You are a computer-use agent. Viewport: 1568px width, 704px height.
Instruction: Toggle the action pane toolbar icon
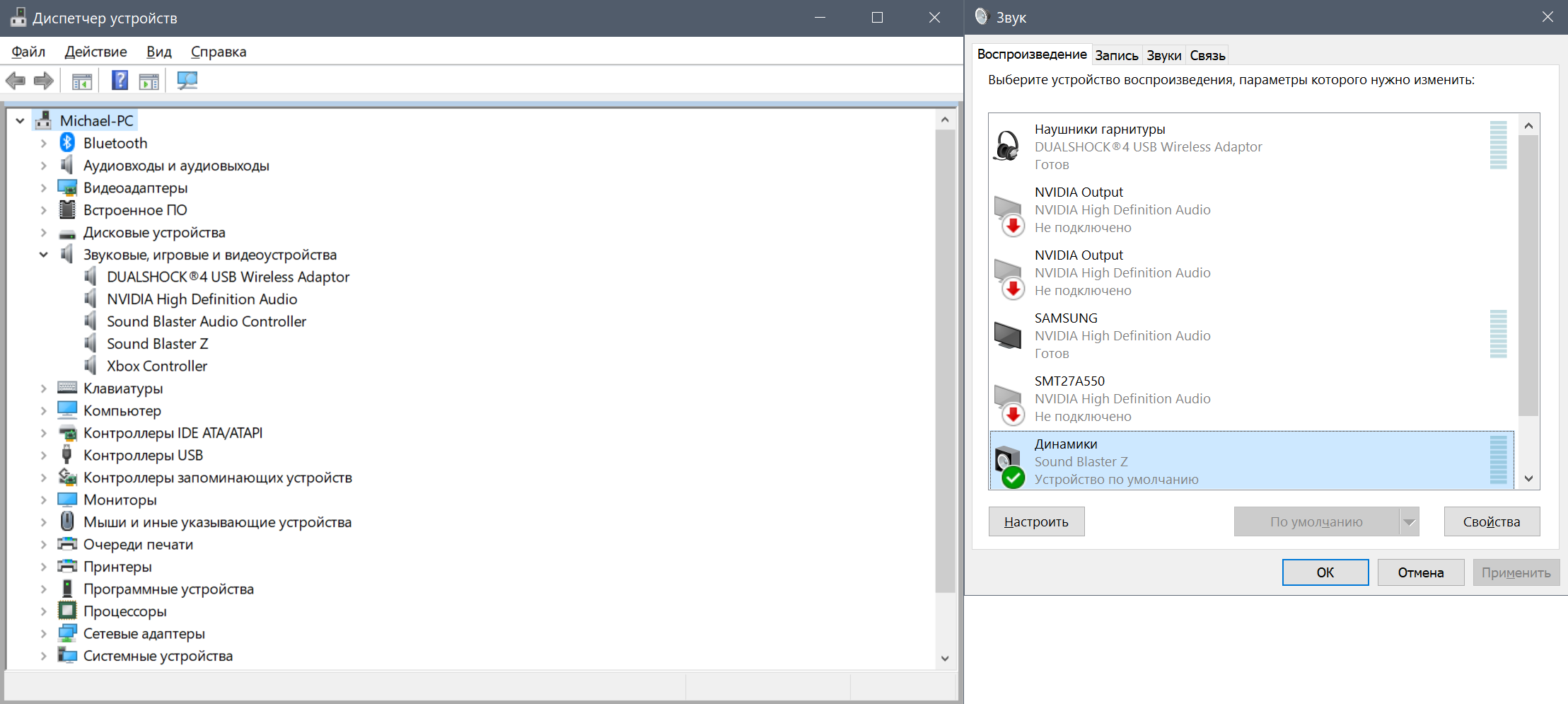point(149,81)
